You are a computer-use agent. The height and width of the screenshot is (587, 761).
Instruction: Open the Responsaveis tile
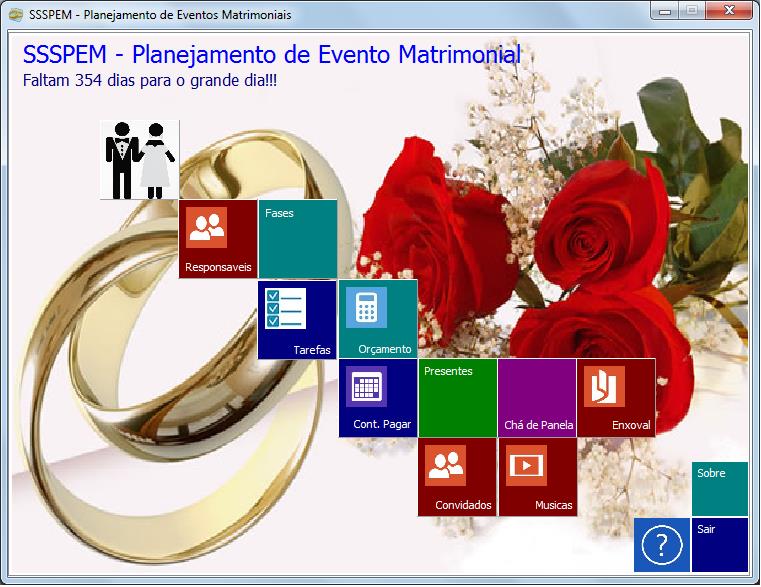coord(218,239)
